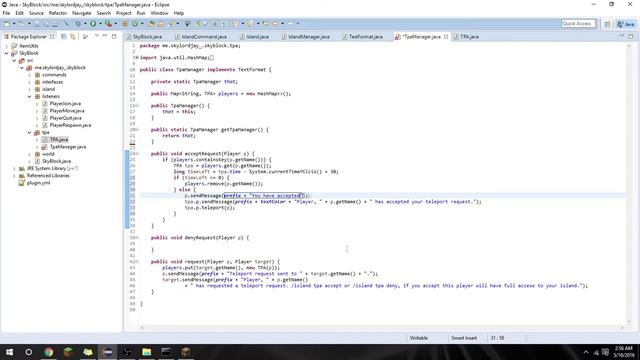Click the editor horizontal scrollbar
Image resolution: width=640 pixels, height=360 pixels.
(382, 327)
